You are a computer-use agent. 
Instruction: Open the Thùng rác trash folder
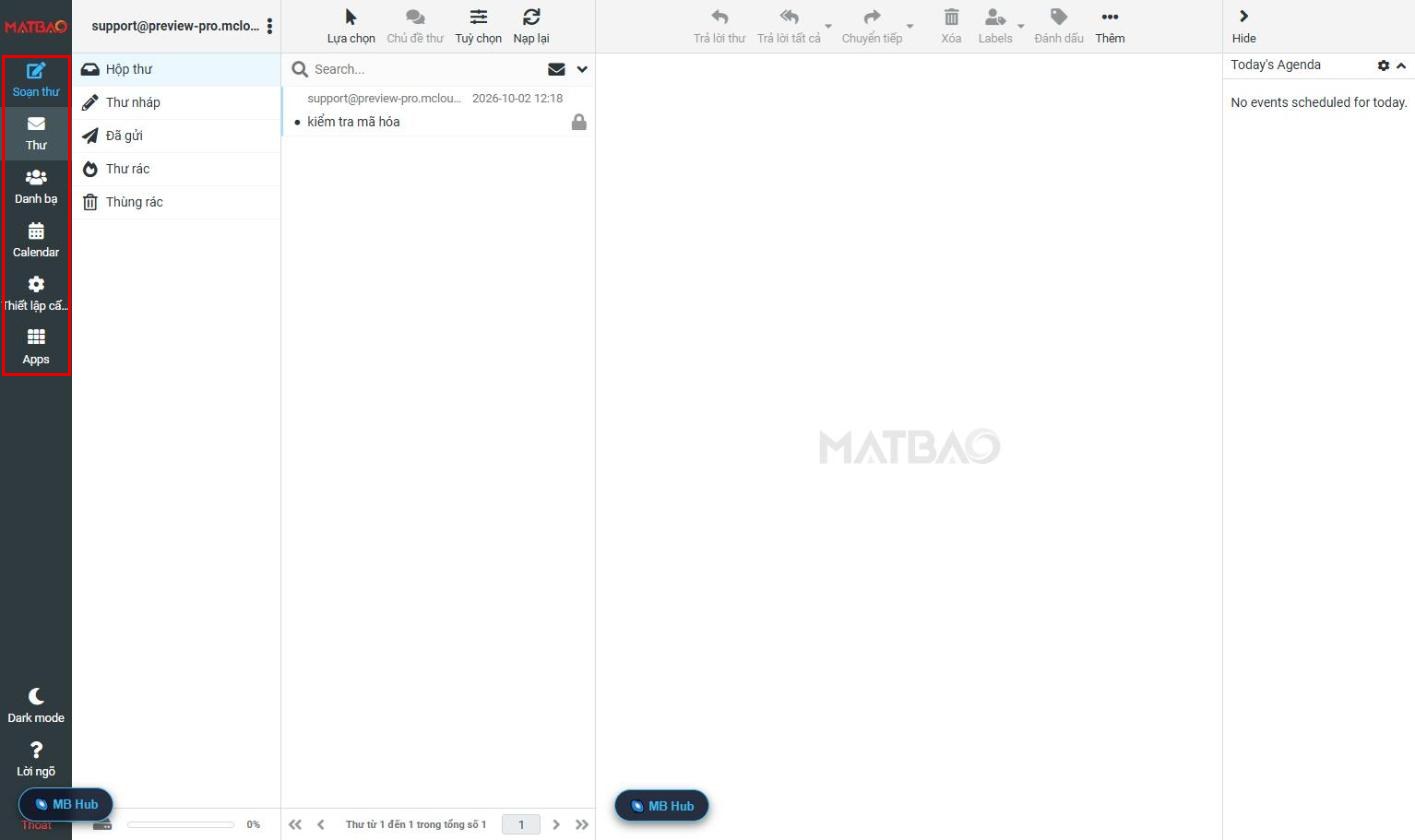point(176,202)
